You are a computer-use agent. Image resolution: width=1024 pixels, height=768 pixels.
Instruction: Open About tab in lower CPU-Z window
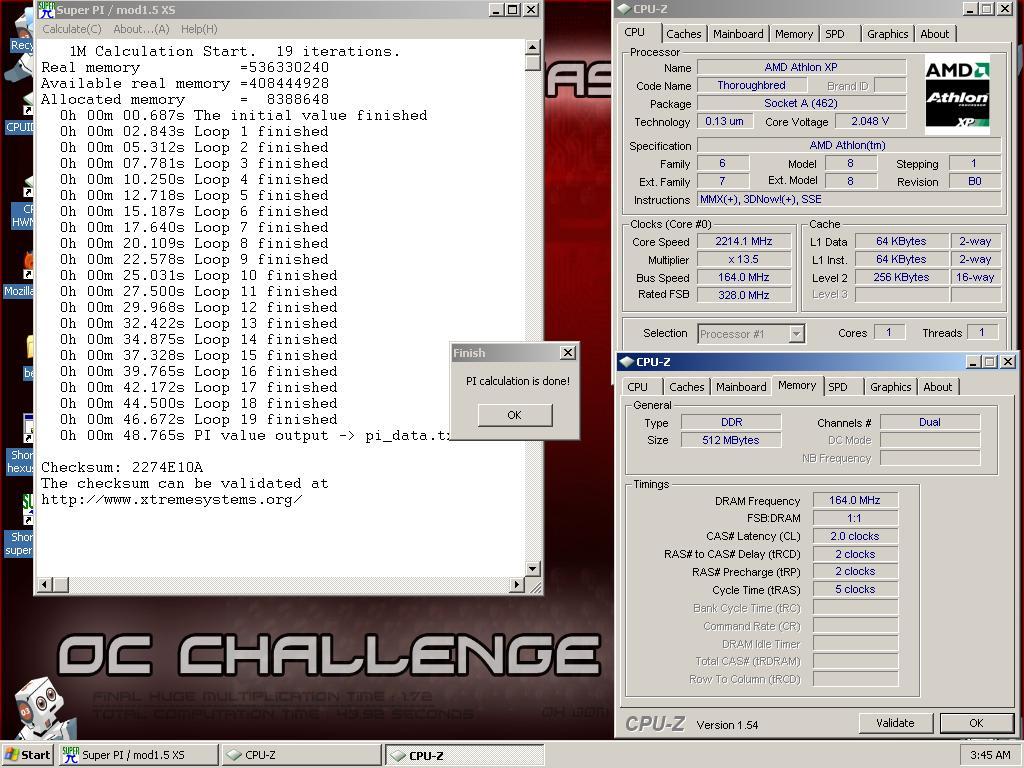pyautogui.click(x=938, y=387)
